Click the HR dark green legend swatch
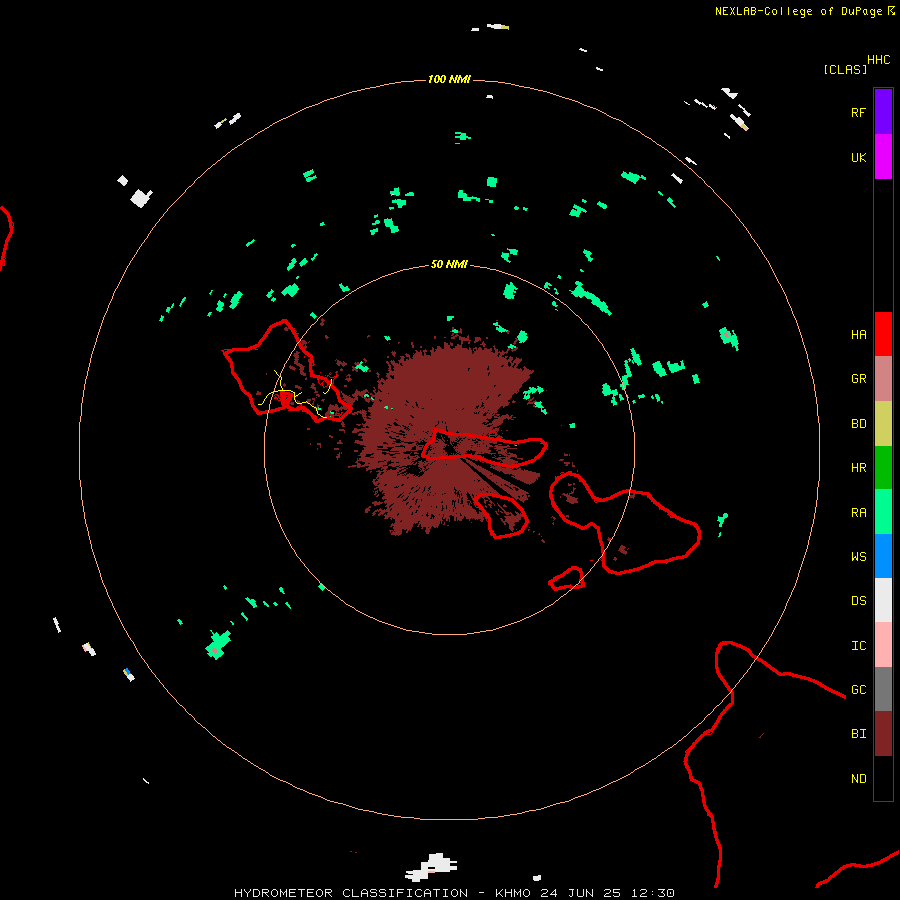 pyautogui.click(x=883, y=467)
